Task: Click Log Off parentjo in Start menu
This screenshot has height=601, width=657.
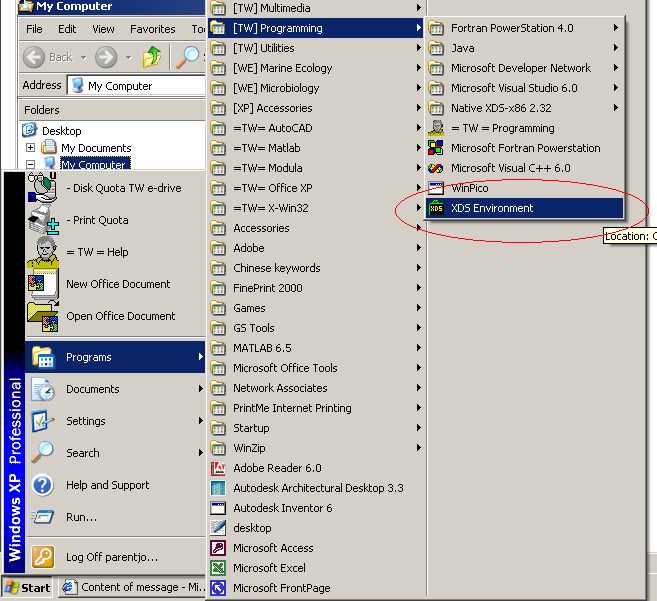Action: 111,557
